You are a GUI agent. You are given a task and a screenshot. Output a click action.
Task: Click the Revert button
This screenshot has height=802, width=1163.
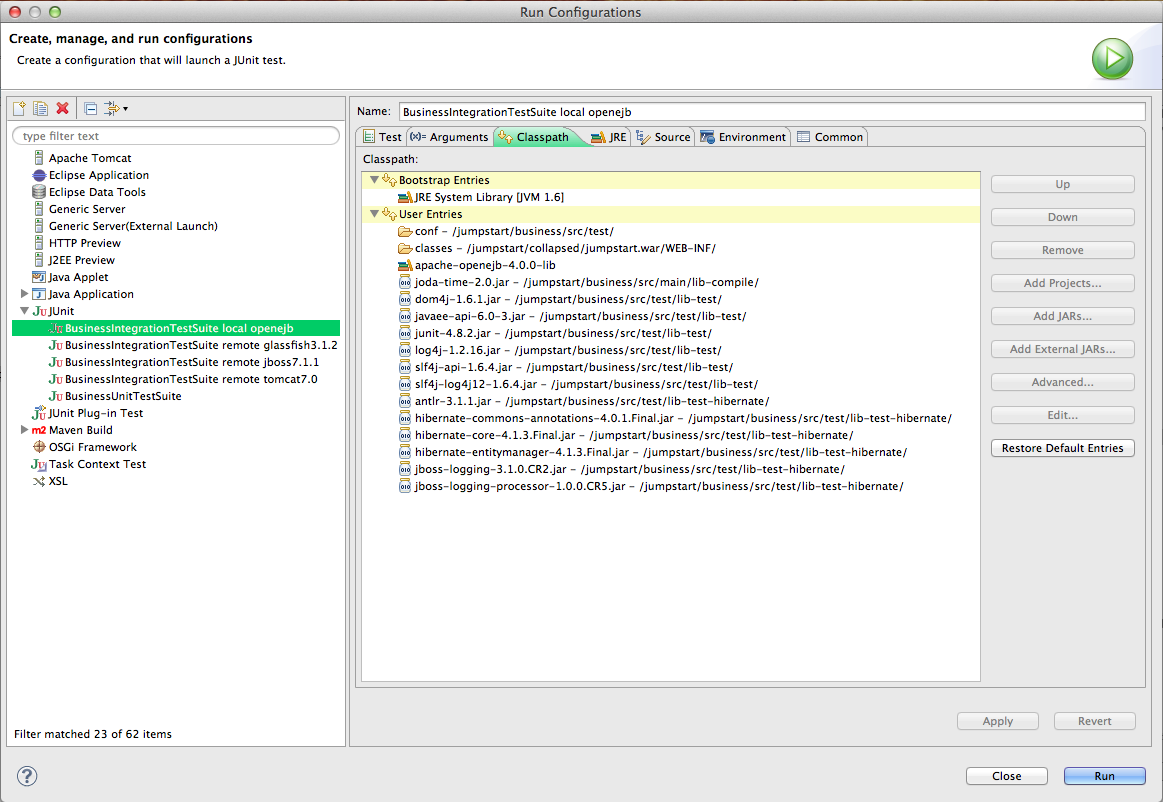point(1095,721)
